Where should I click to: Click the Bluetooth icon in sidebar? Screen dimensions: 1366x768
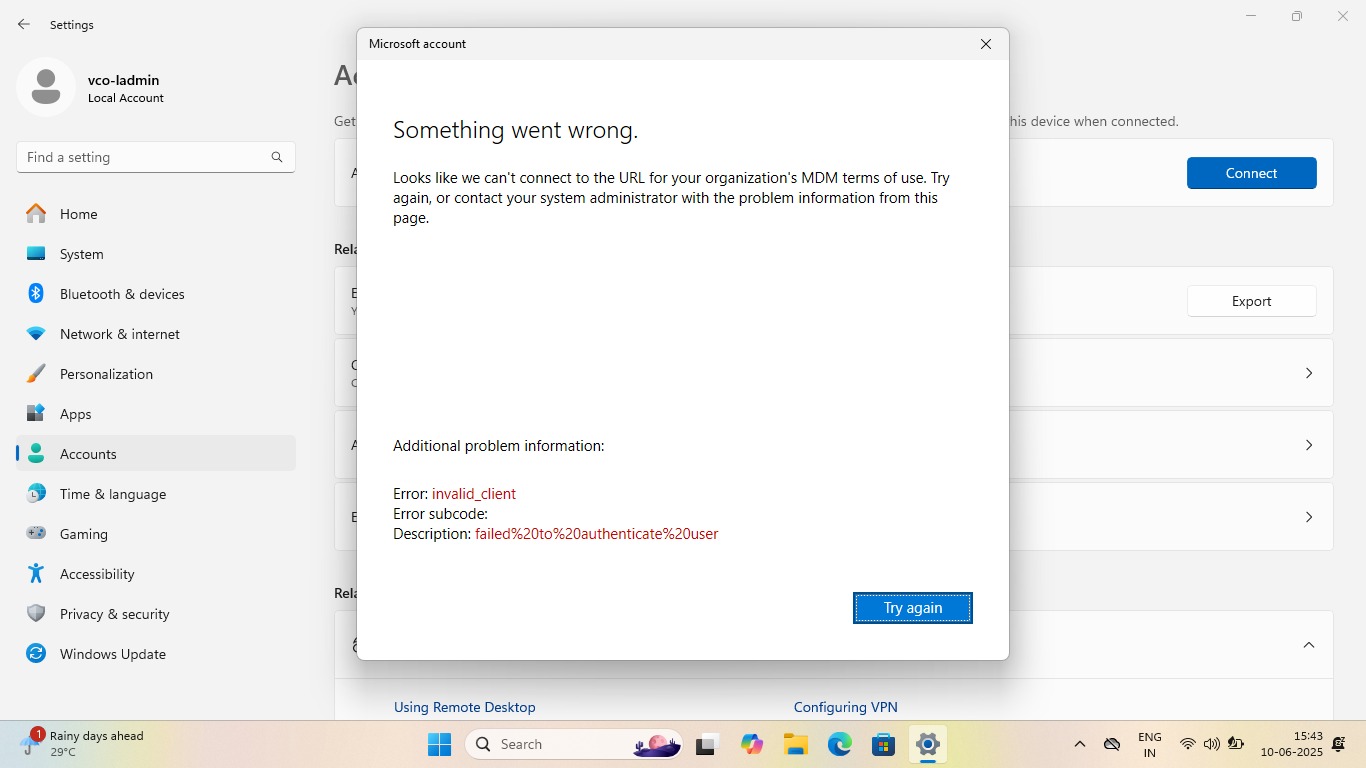click(36, 293)
